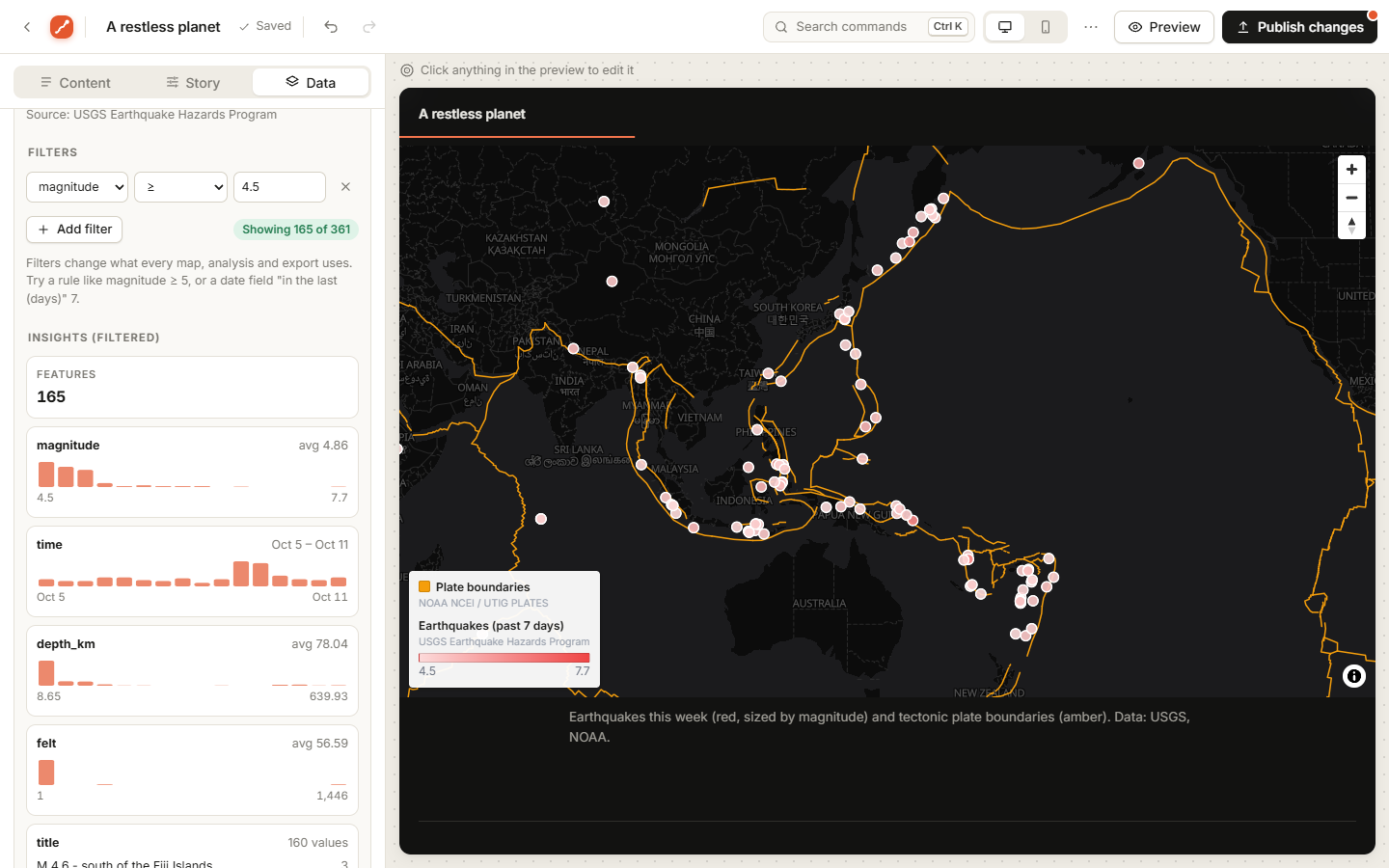Image resolution: width=1389 pixels, height=868 pixels.
Task: Publish changes to the story
Action: (1299, 27)
